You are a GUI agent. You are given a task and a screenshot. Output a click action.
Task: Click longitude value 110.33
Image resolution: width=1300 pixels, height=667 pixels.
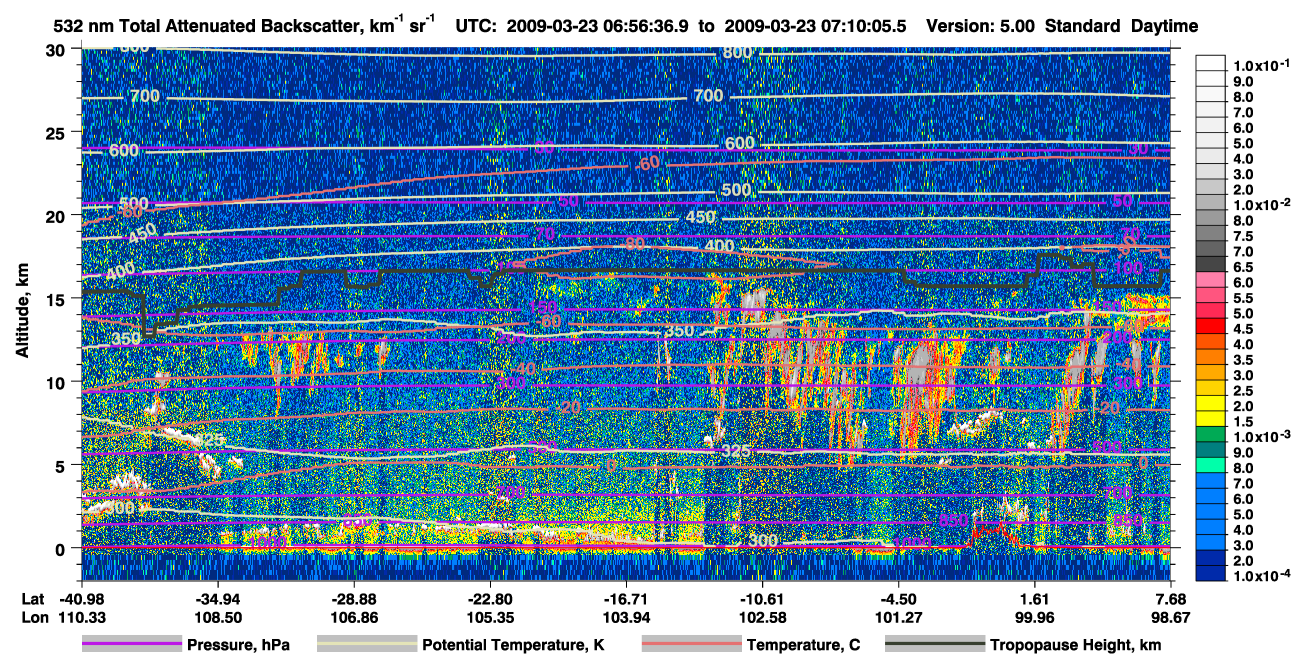82,617
